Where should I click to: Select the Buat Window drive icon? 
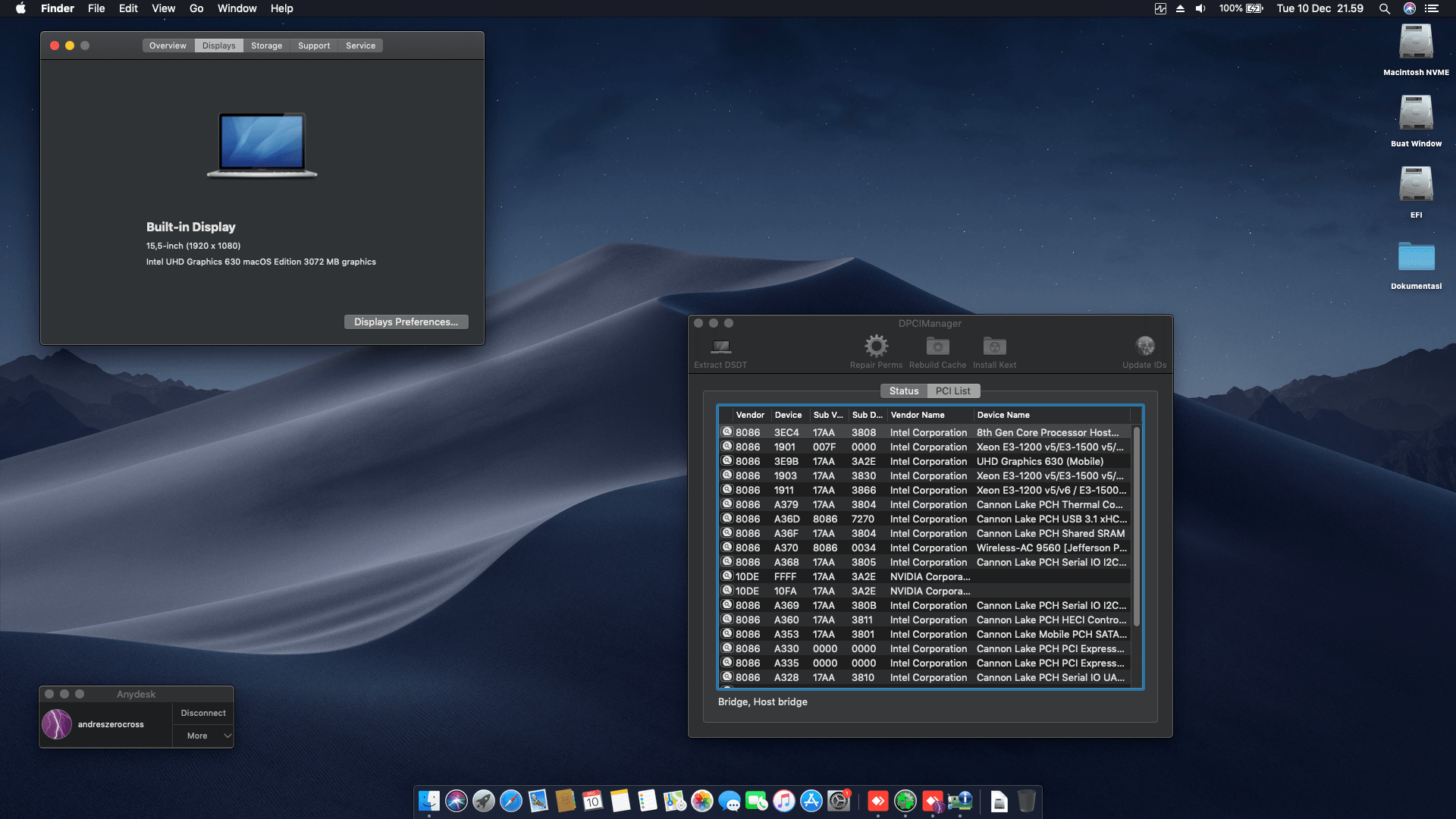[1416, 113]
